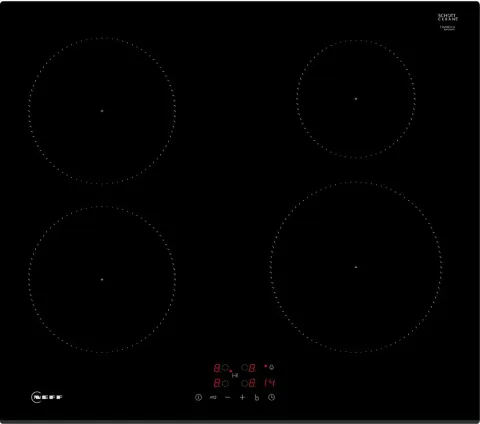Select the front-right zone selector circle
Screen dimensions: 480x424
coord(244,383)
